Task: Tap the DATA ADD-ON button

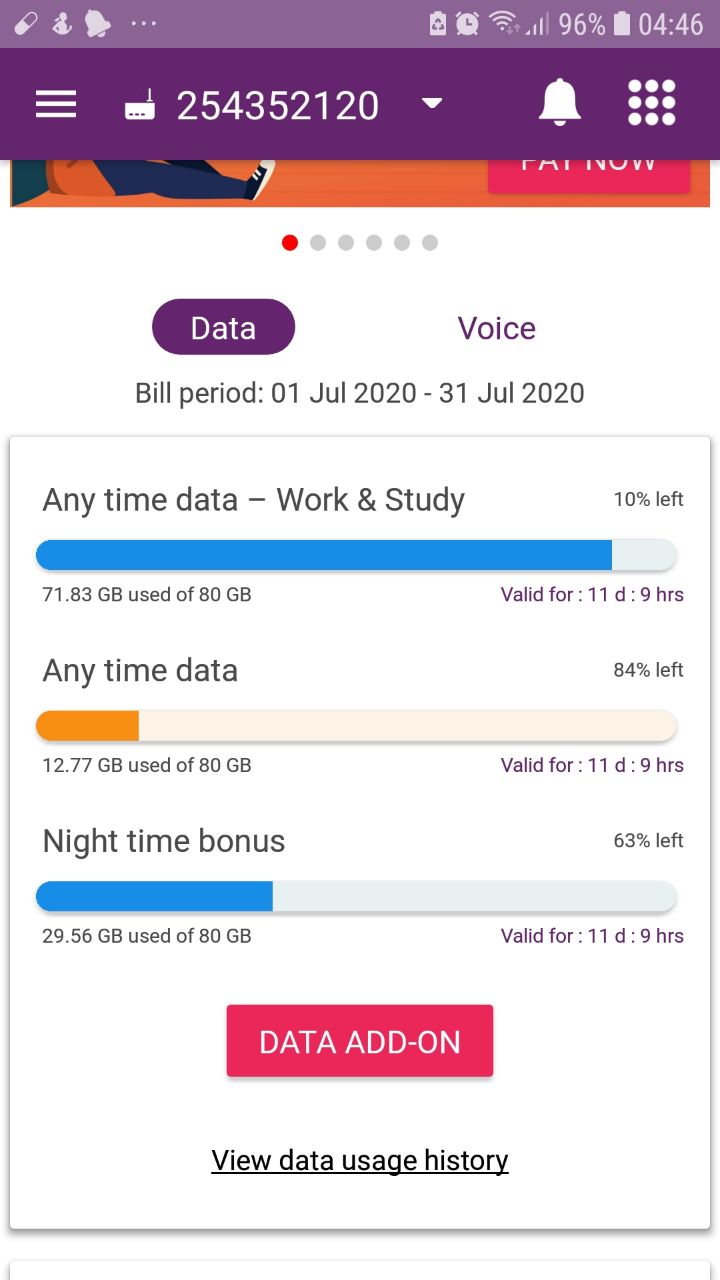Action: click(360, 1041)
